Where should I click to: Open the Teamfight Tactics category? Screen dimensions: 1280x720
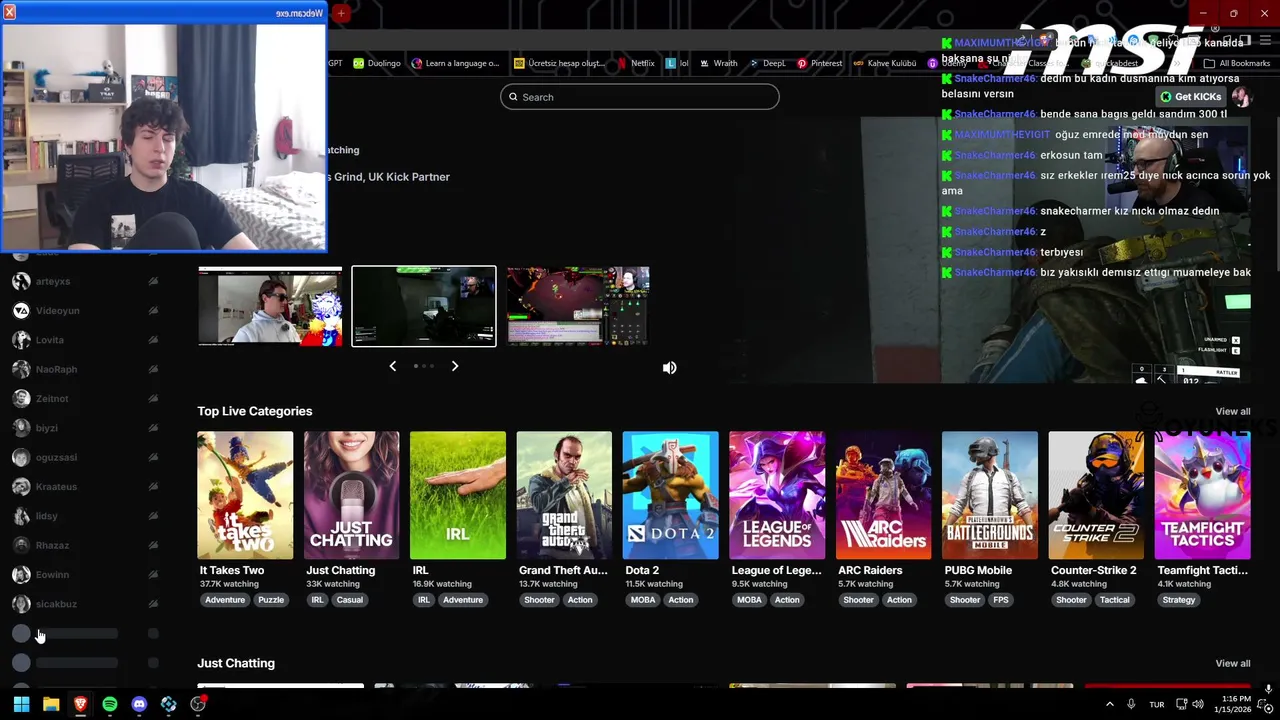1202,495
